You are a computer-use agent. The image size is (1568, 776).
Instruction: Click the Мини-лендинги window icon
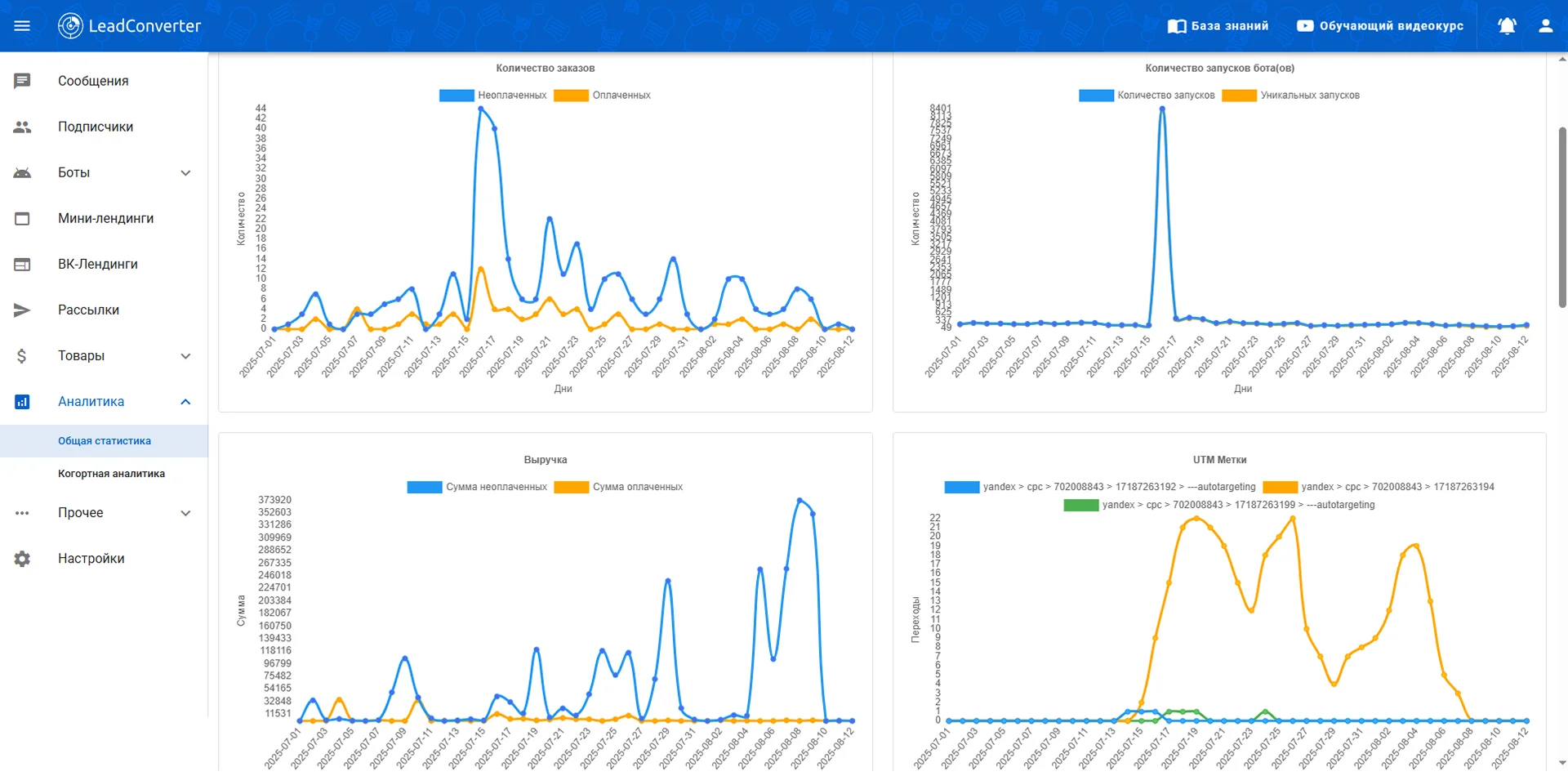point(22,218)
